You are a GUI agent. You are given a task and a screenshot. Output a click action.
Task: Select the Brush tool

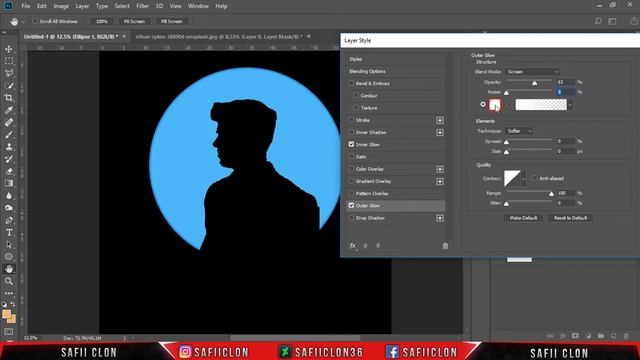point(9,135)
